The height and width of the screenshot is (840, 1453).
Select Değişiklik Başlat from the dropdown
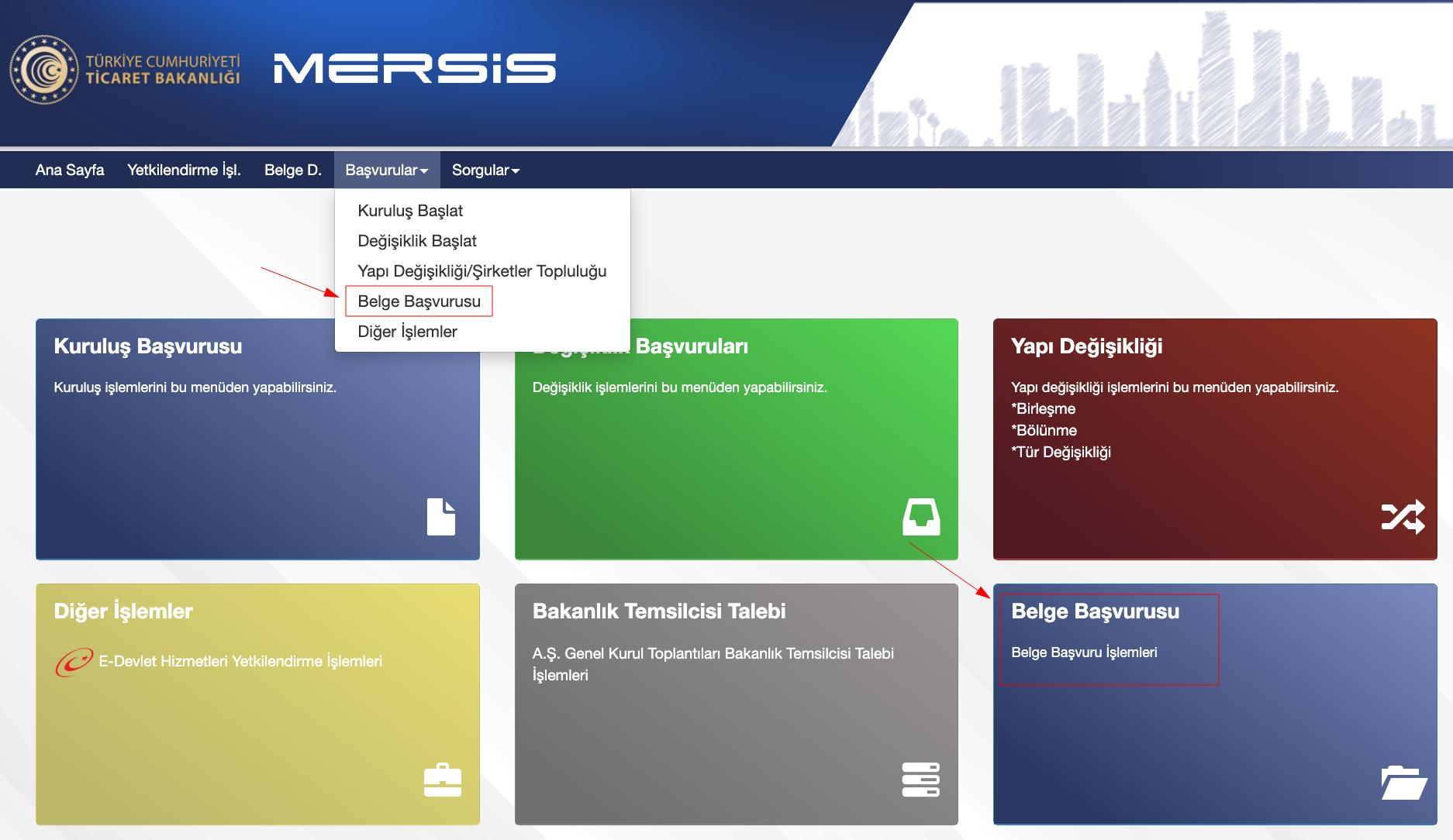tap(417, 241)
